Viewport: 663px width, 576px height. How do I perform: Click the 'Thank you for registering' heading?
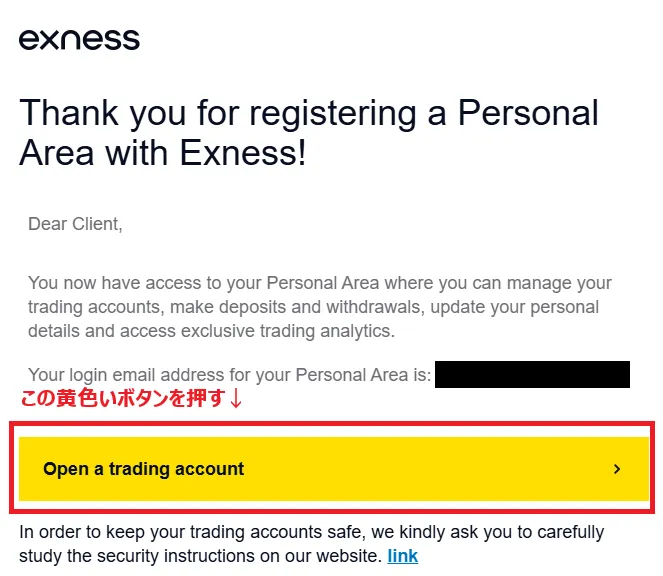309,132
